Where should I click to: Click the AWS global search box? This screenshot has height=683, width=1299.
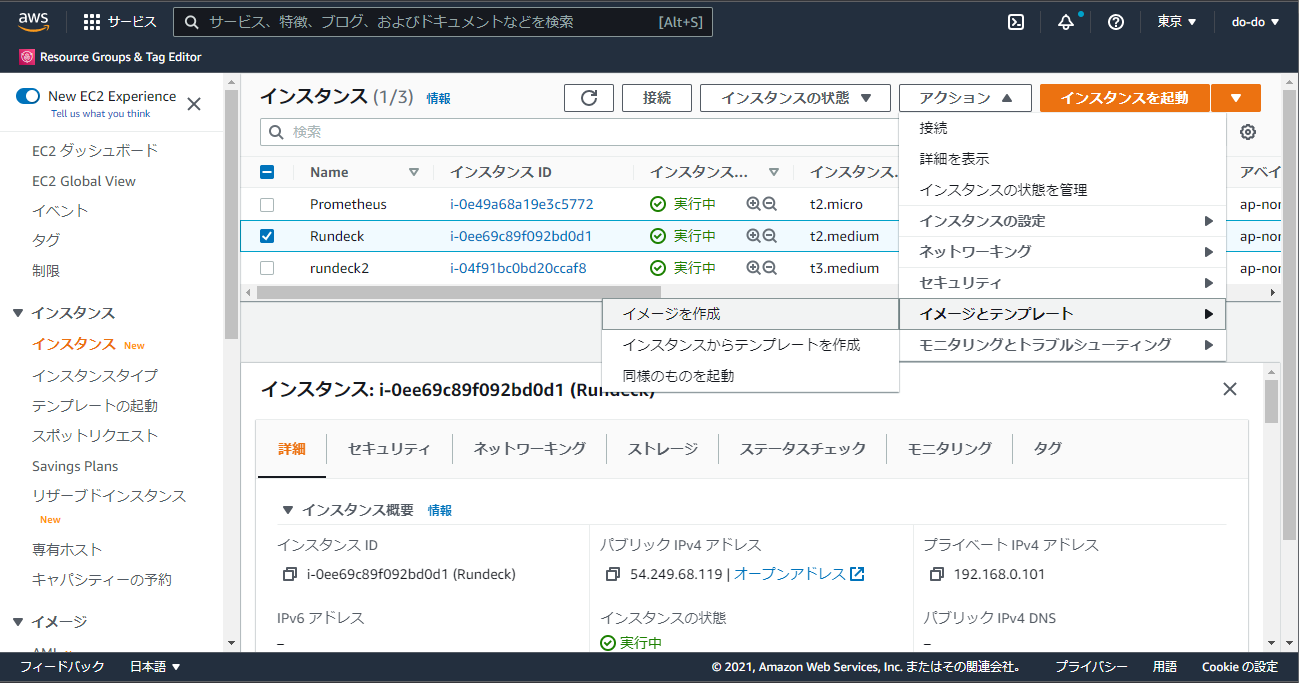[443, 22]
